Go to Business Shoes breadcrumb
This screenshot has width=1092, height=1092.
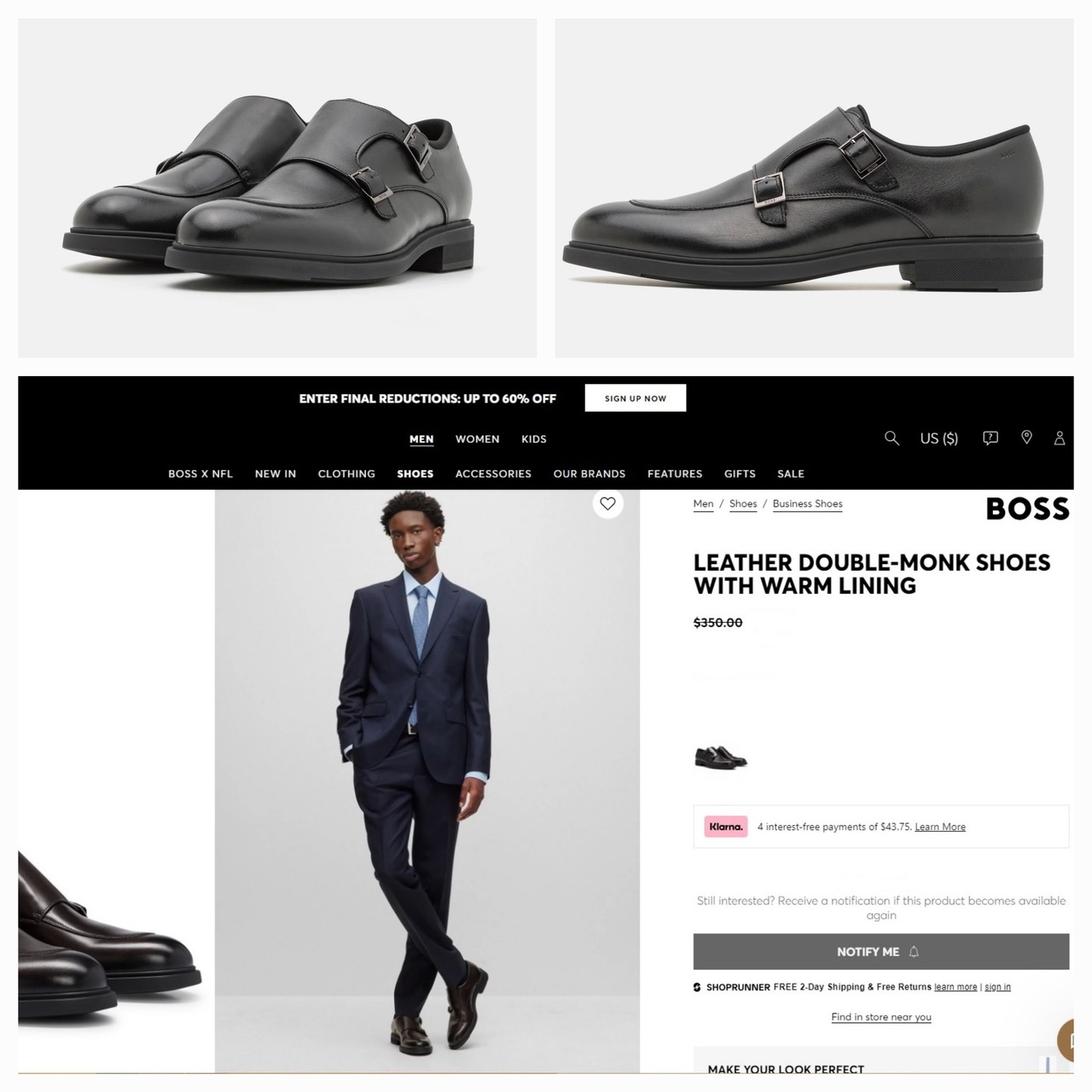pos(807,504)
